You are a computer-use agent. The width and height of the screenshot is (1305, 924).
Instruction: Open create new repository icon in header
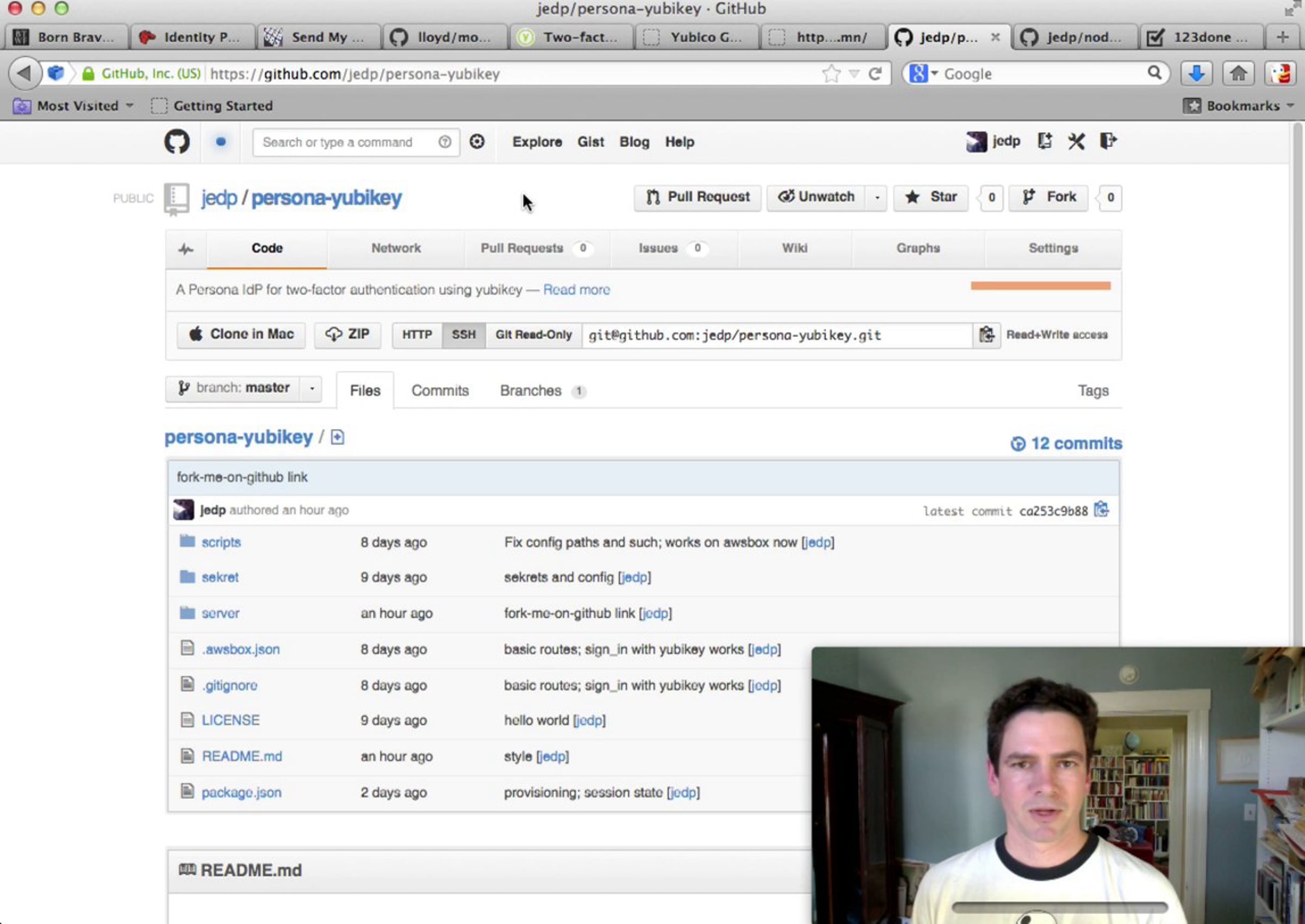(x=1045, y=140)
